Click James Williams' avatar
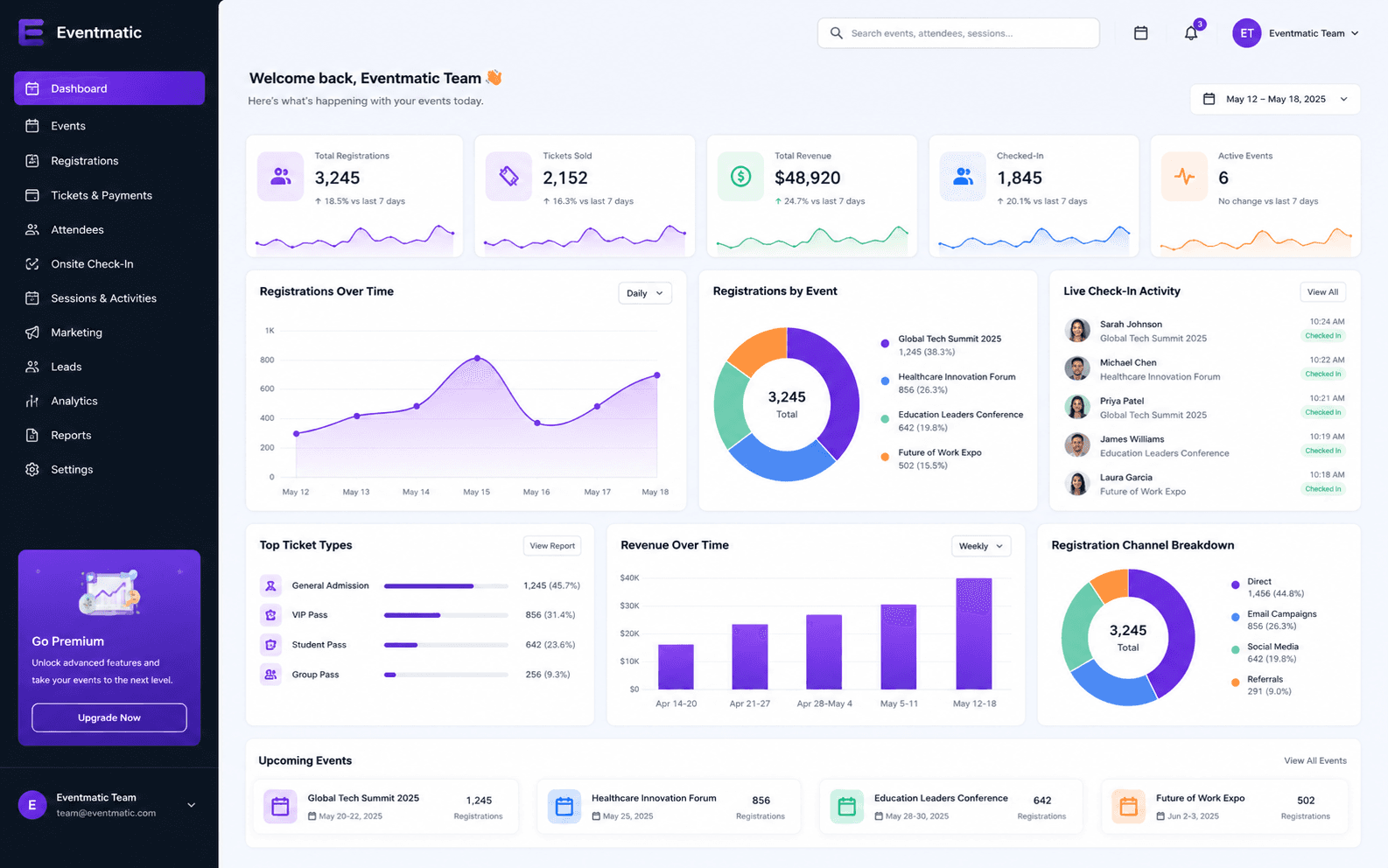1388x868 pixels. pos(1077,445)
